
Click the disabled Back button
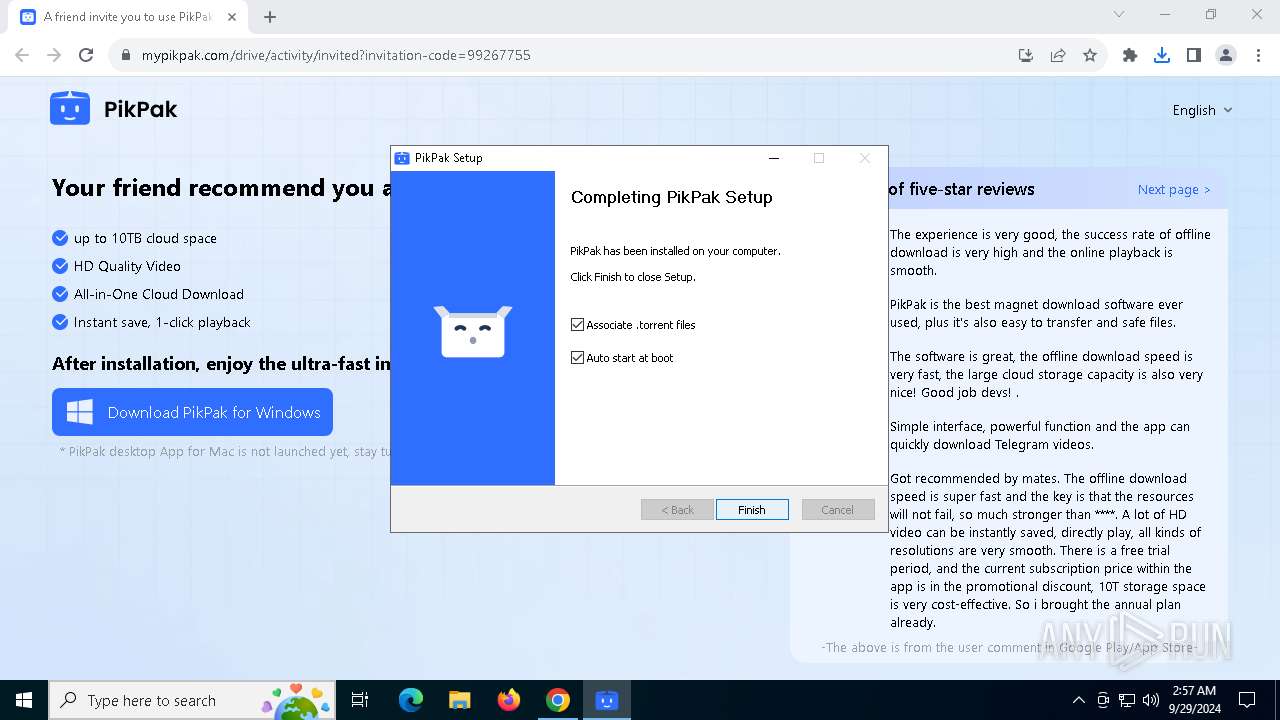[x=677, y=510]
